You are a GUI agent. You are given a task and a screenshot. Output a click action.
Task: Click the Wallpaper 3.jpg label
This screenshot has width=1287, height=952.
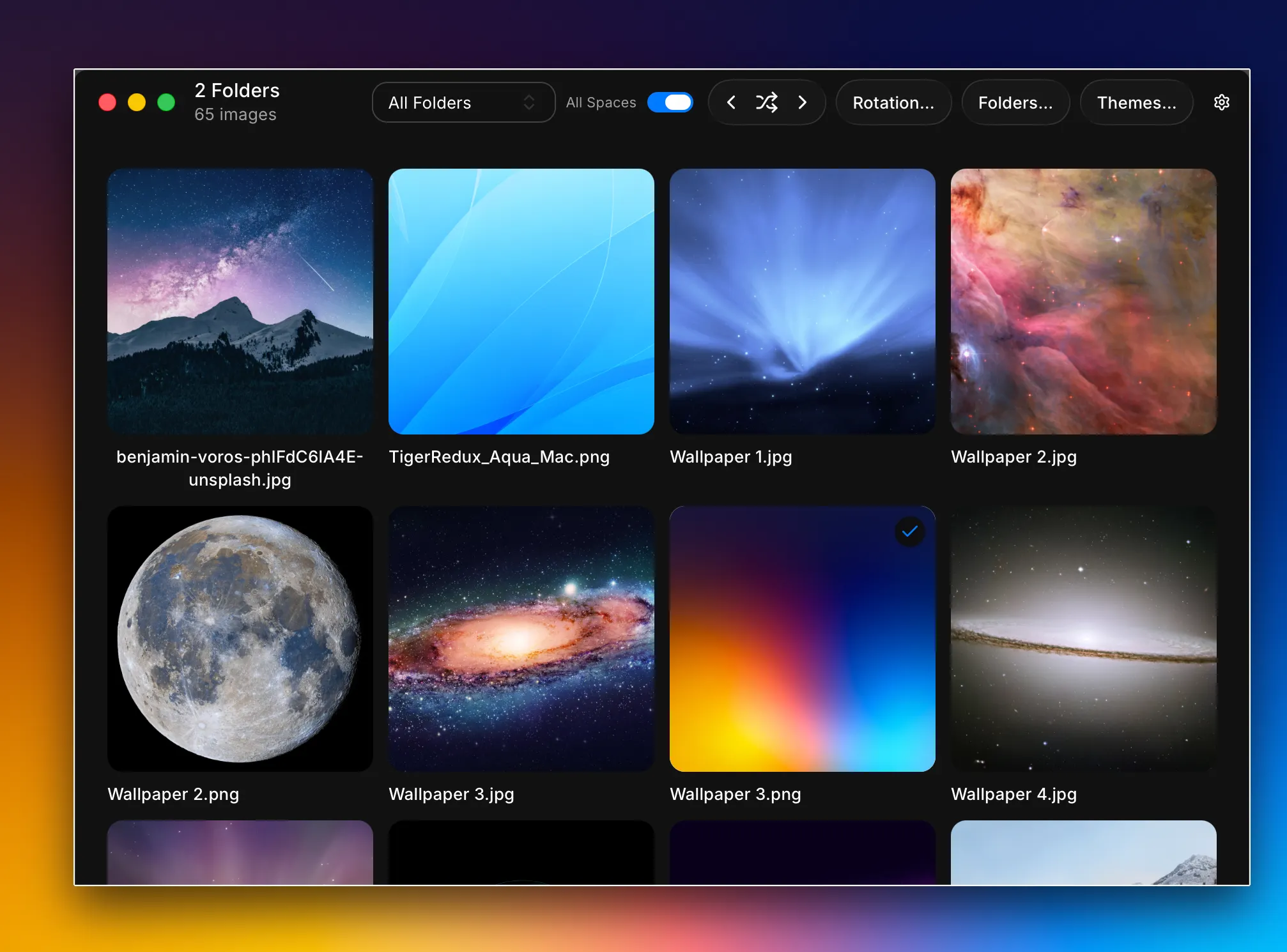(x=452, y=794)
